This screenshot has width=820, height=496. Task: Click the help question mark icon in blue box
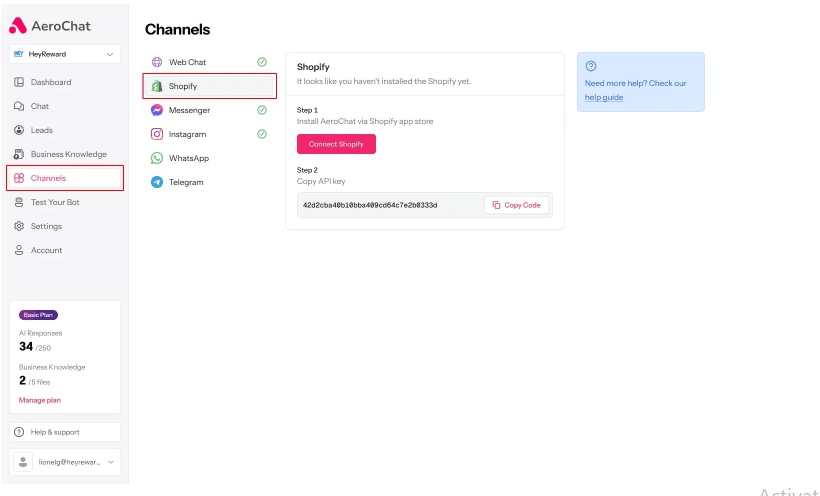coord(591,66)
